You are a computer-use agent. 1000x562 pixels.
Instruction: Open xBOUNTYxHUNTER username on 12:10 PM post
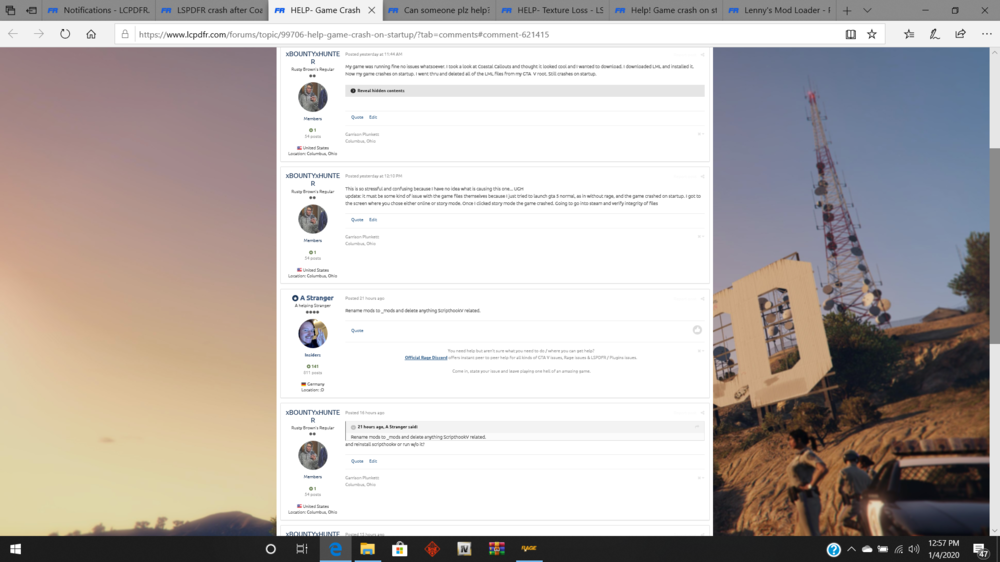312,179
